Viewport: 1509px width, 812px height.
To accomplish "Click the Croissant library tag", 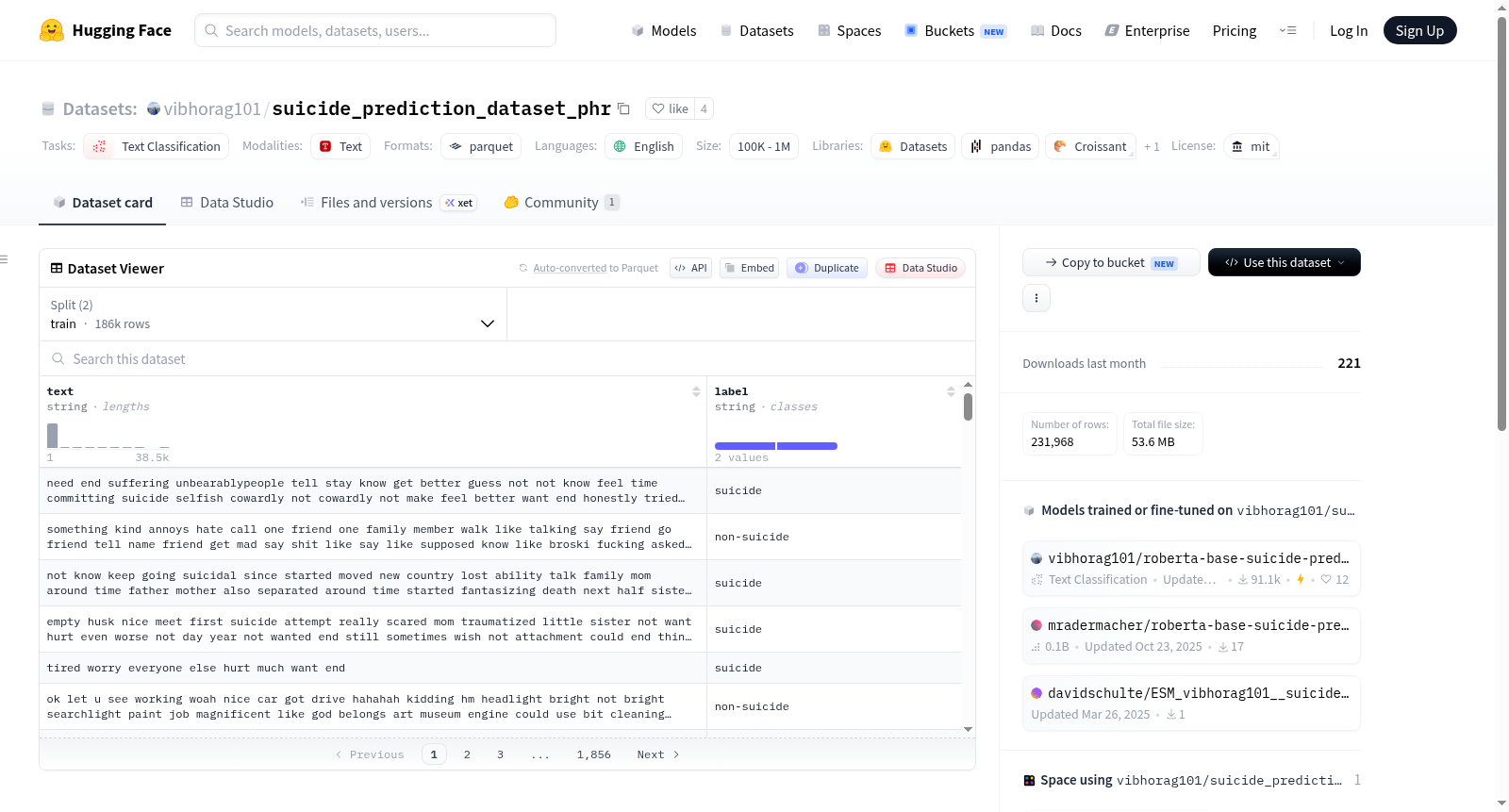I will 1090,146.
